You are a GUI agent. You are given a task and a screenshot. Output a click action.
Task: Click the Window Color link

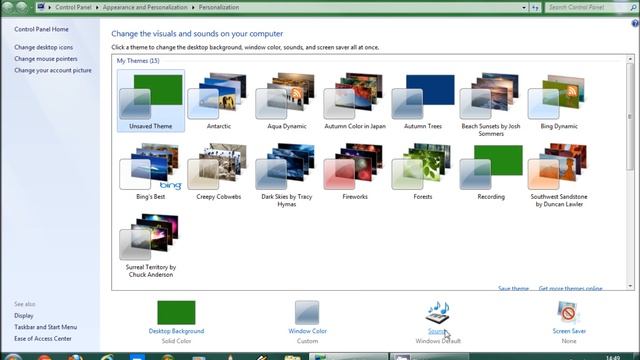tap(307, 331)
